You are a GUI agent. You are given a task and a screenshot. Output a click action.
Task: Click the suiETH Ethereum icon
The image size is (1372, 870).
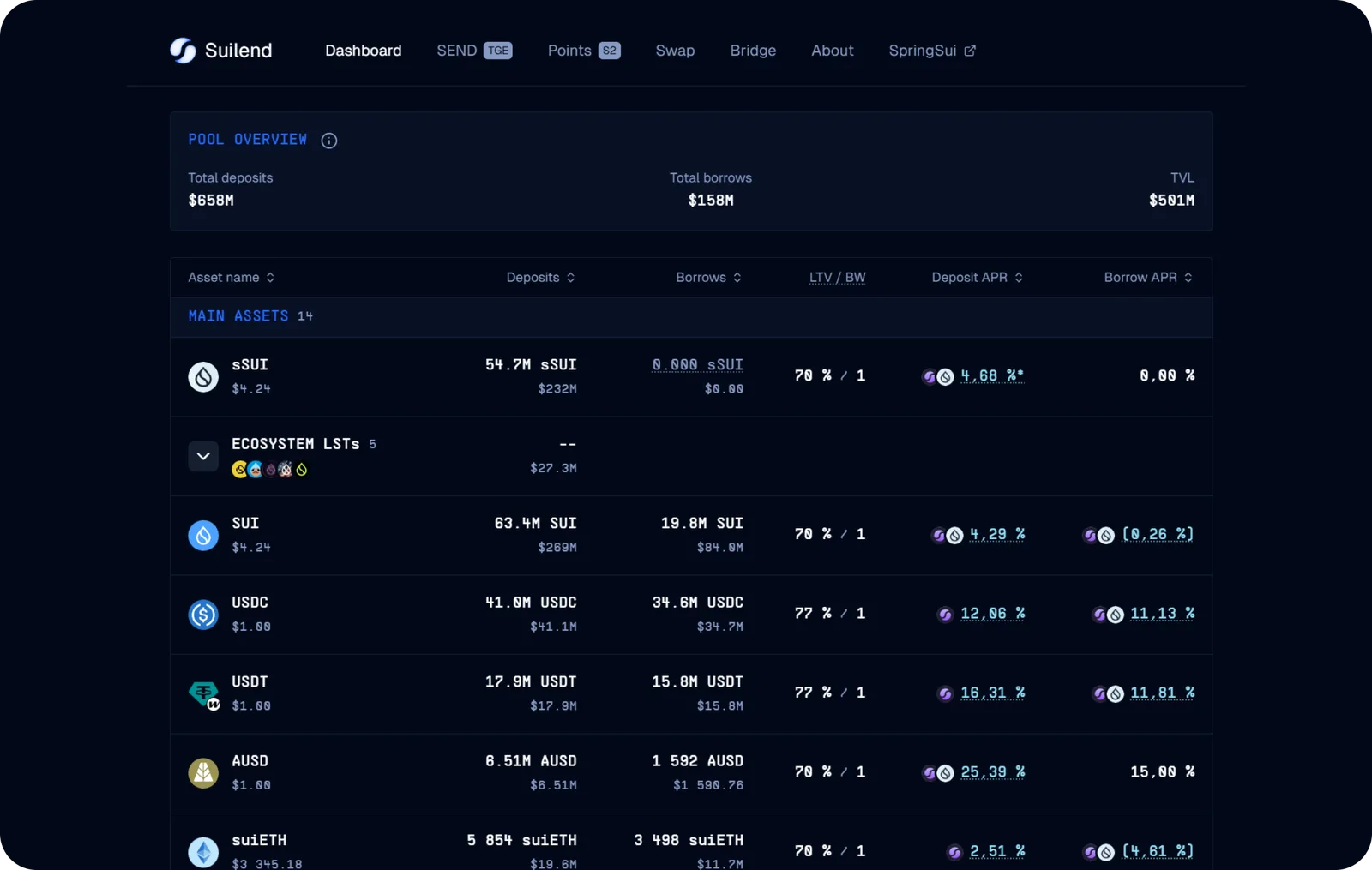(x=203, y=852)
